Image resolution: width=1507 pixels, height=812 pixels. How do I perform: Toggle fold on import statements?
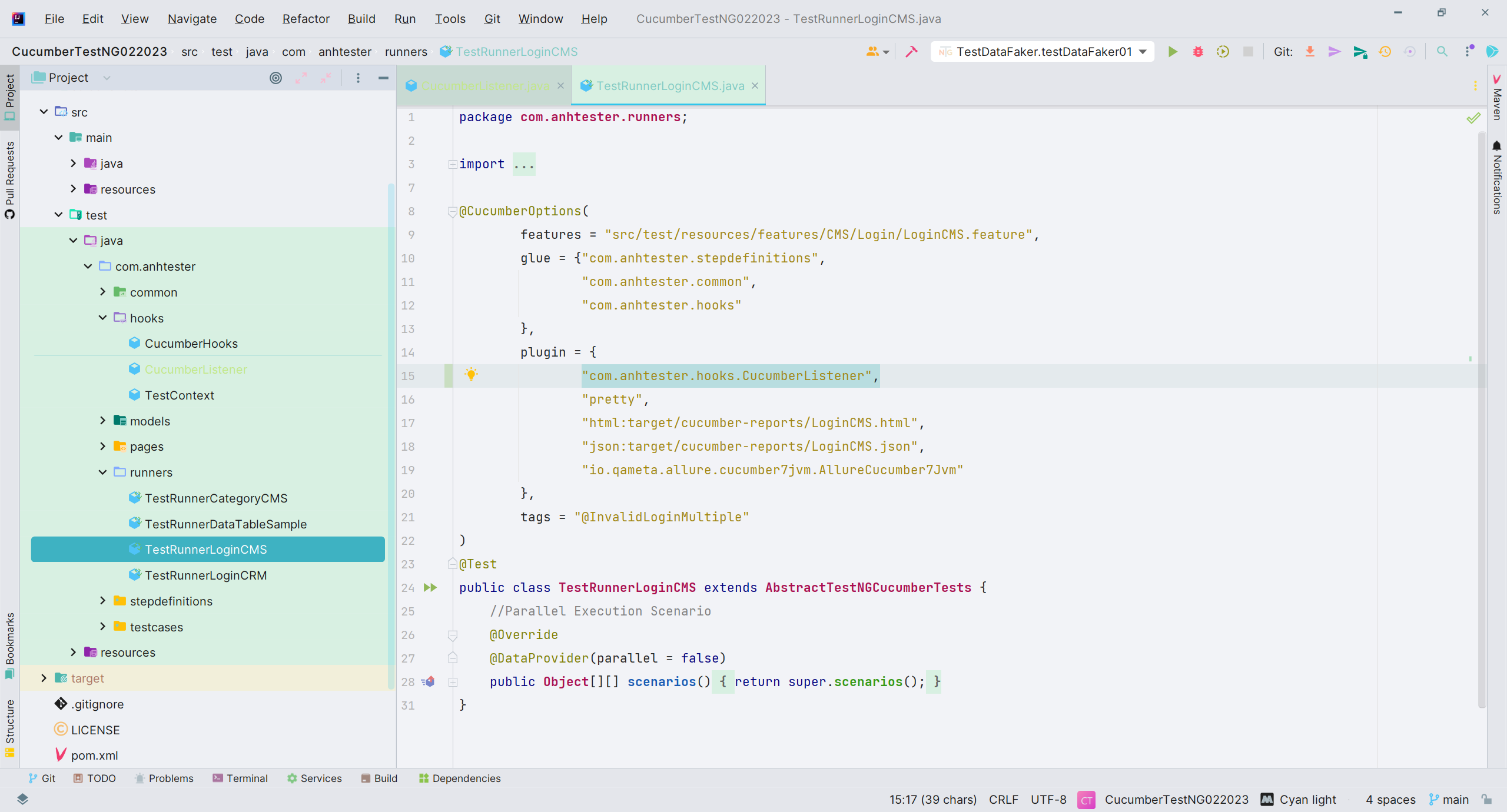click(452, 164)
